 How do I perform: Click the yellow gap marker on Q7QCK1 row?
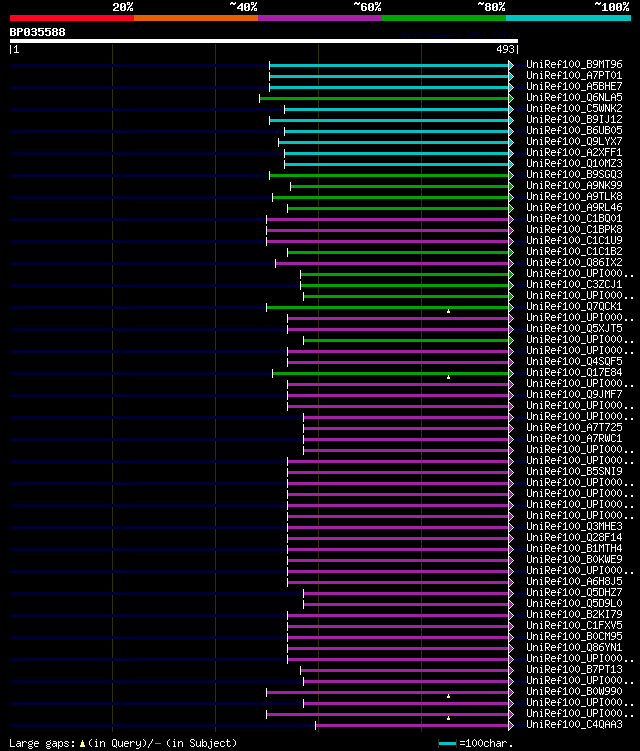tap(448, 311)
